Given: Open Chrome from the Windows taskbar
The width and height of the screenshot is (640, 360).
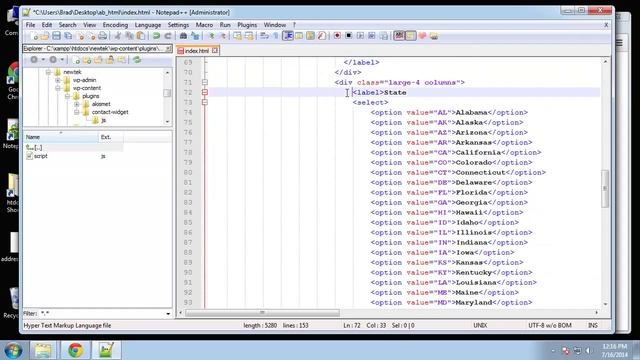Looking at the screenshot, I should (76, 350).
